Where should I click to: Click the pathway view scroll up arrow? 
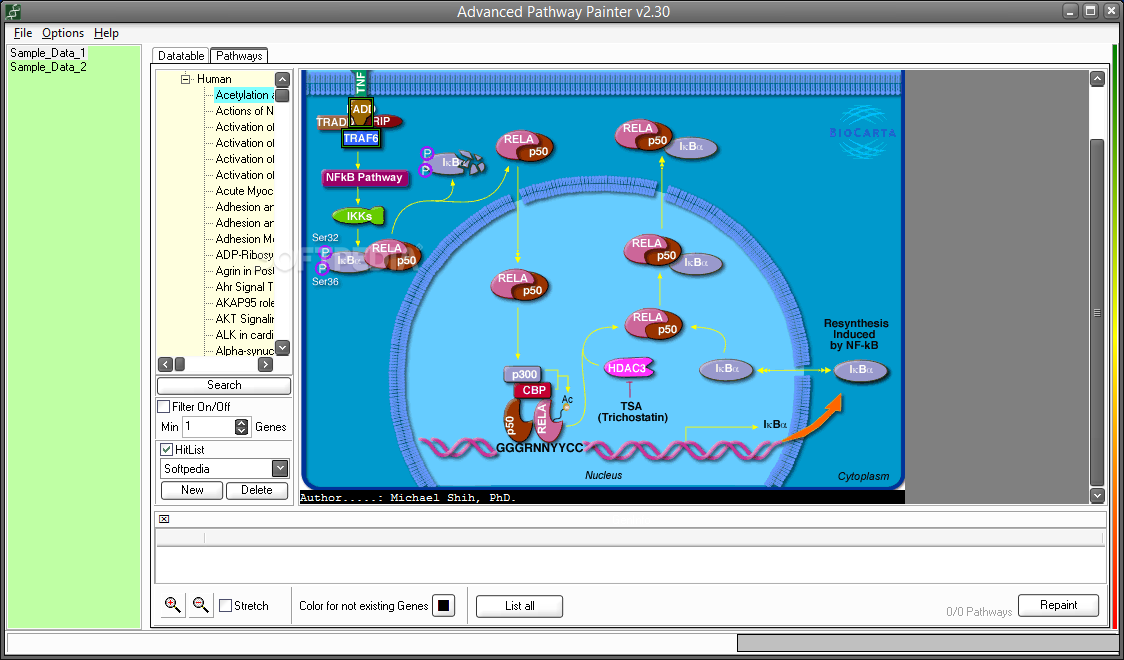[x=1097, y=79]
